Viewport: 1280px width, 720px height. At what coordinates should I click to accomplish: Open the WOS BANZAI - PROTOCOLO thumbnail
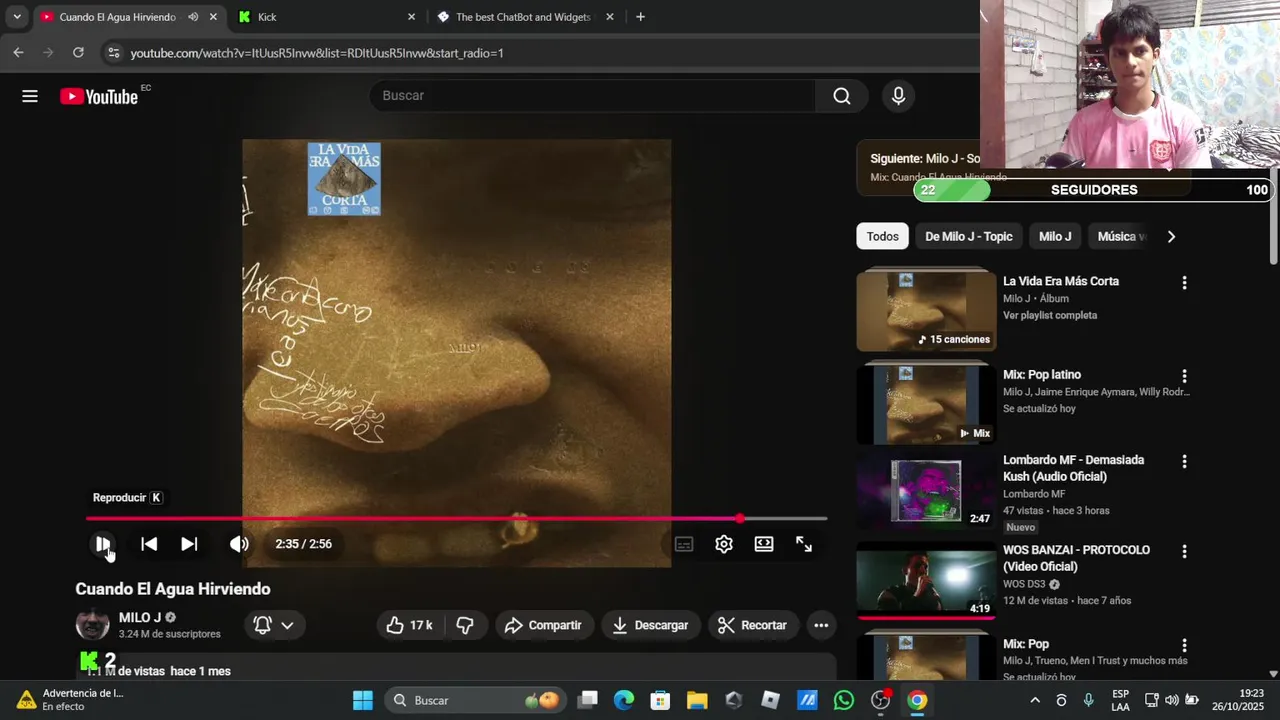[x=926, y=580]
